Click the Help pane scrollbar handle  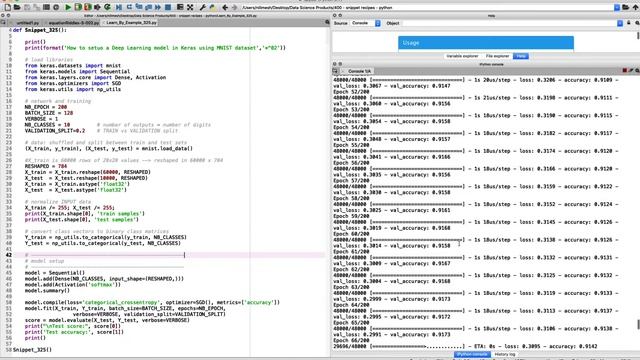click(x=638, y=36)
